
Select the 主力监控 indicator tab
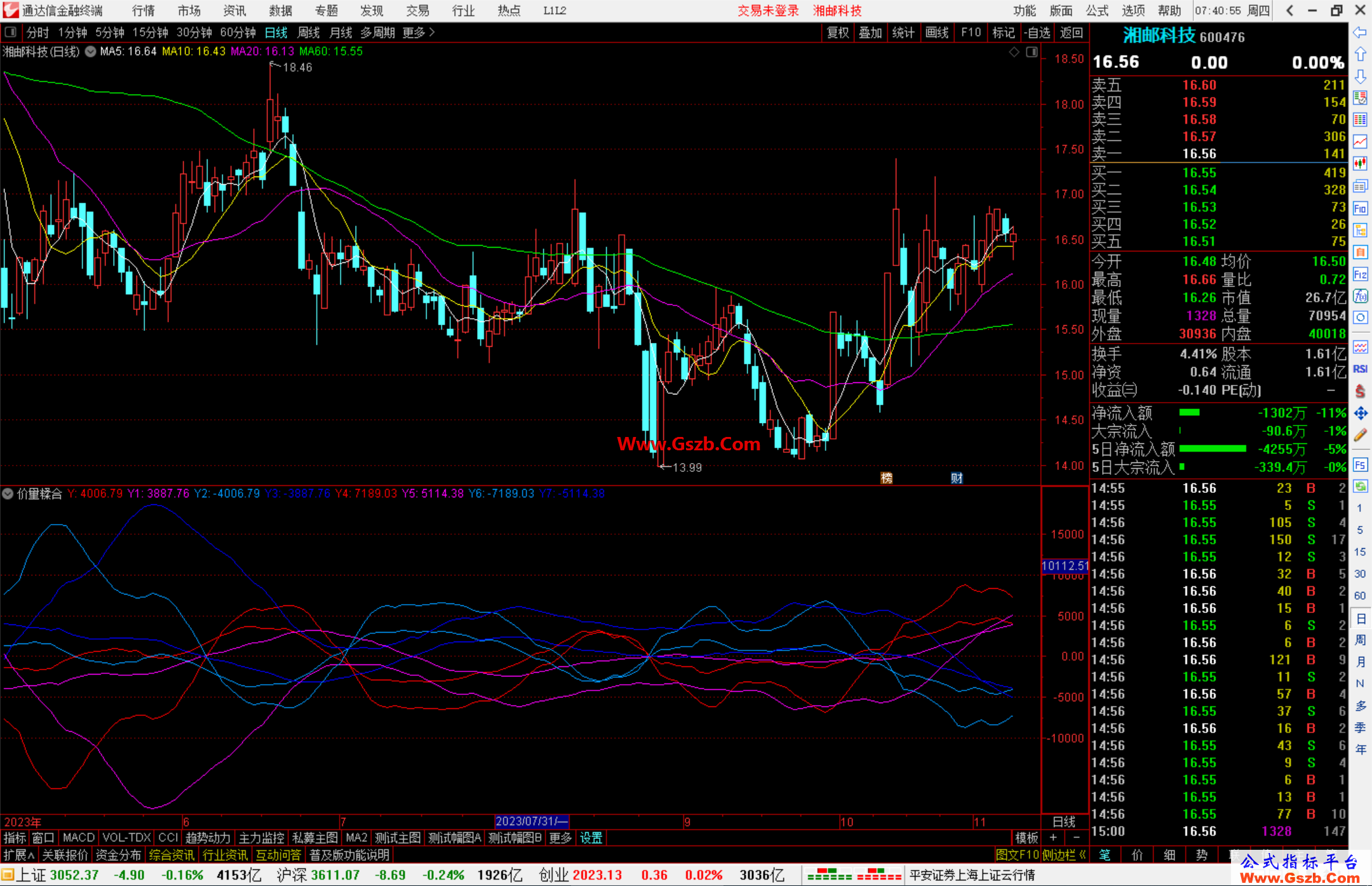pyautogui.click(x=261, y=838)
